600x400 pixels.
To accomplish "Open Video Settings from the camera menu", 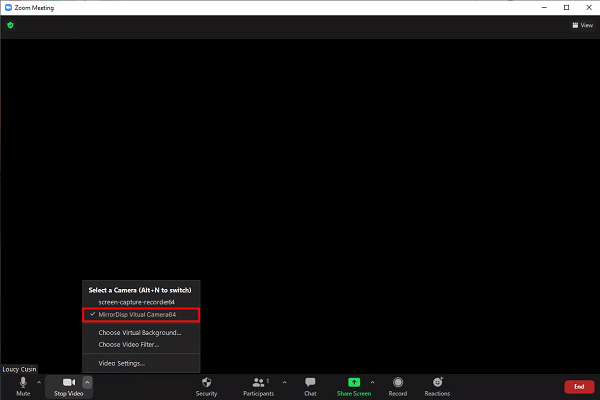I will [x=121, y=362].
